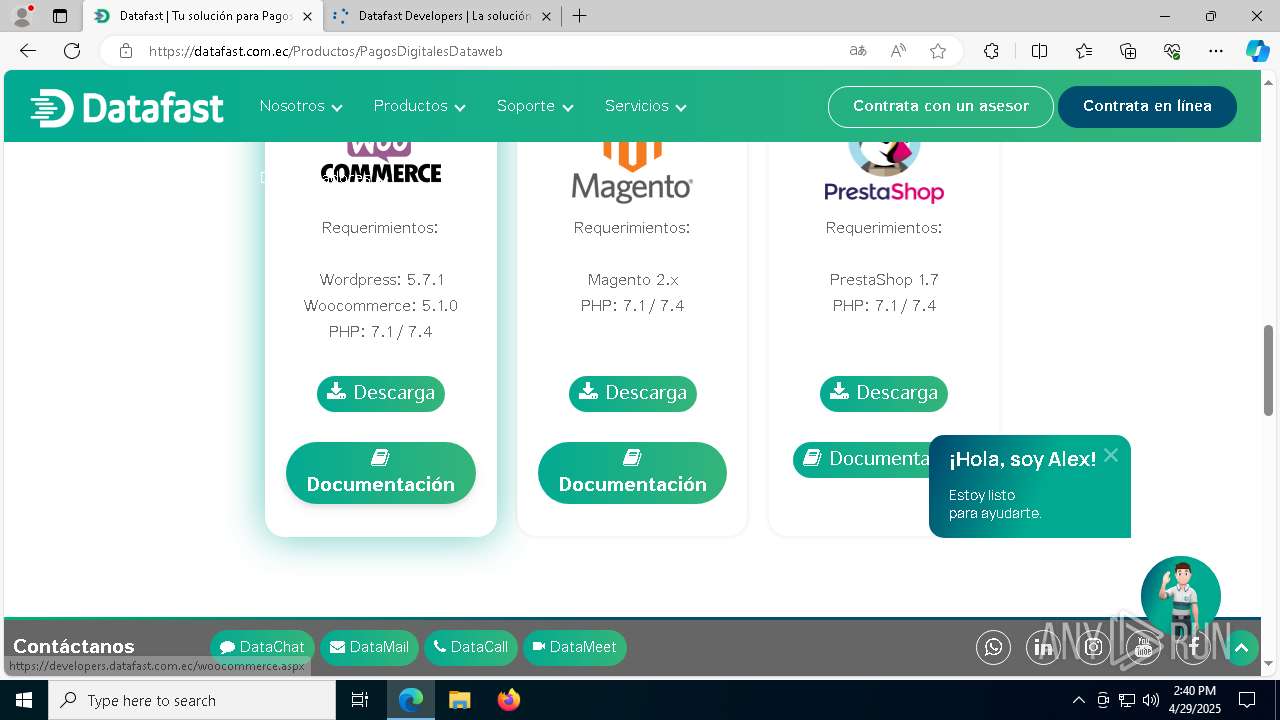Download the Magento plugin
Image resolution: width=1280 pixels, height=720 pixels.
click(632, 393)
